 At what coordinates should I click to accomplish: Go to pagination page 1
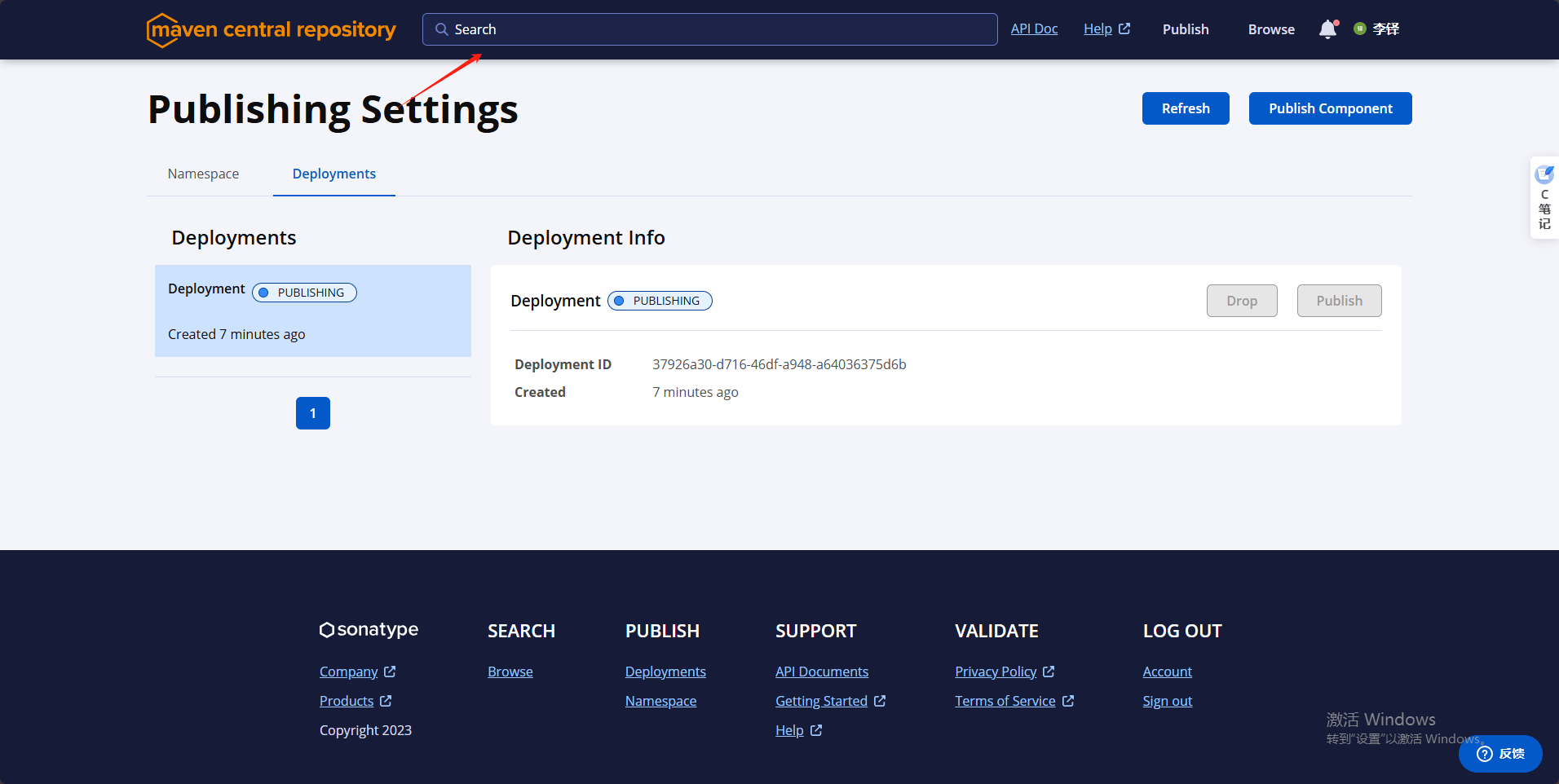pyautogui.click(x=313, y=413)
